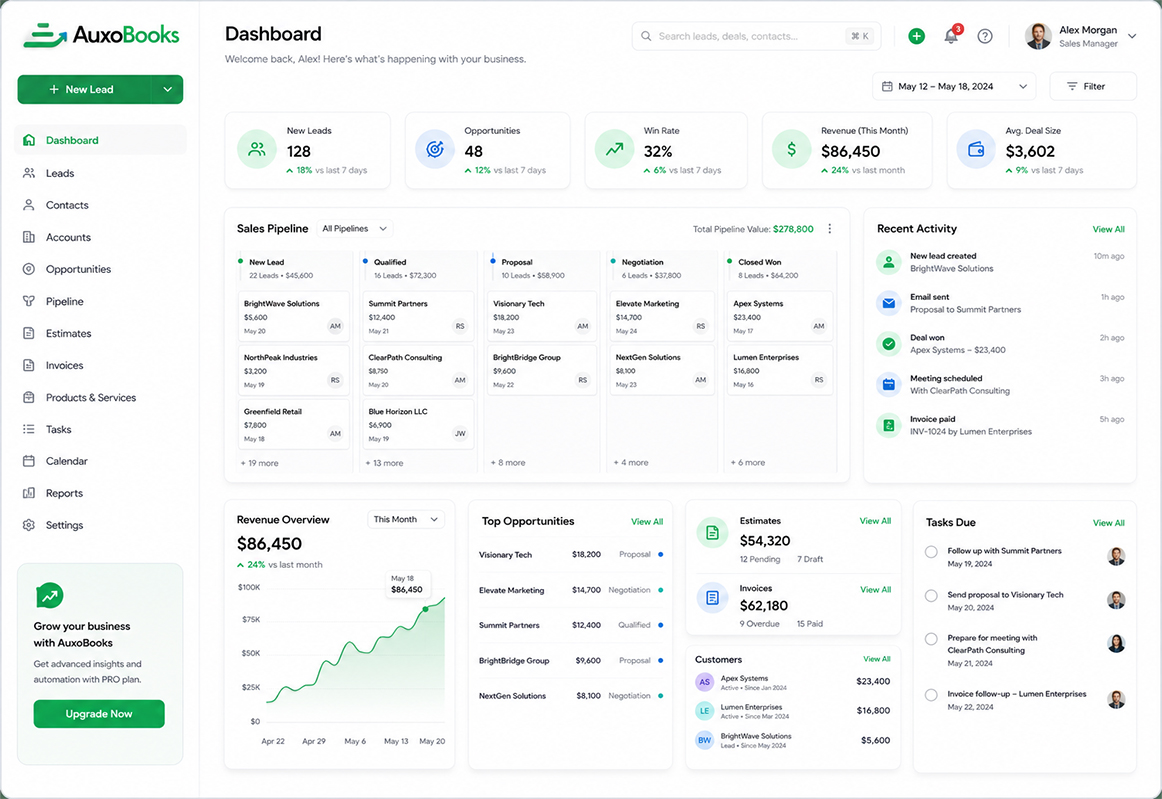Tick Invoice follow-up Lumen Enterprises task
Image resolution: width=1162 pixels, height=799 pixels.
coord(932,694)
